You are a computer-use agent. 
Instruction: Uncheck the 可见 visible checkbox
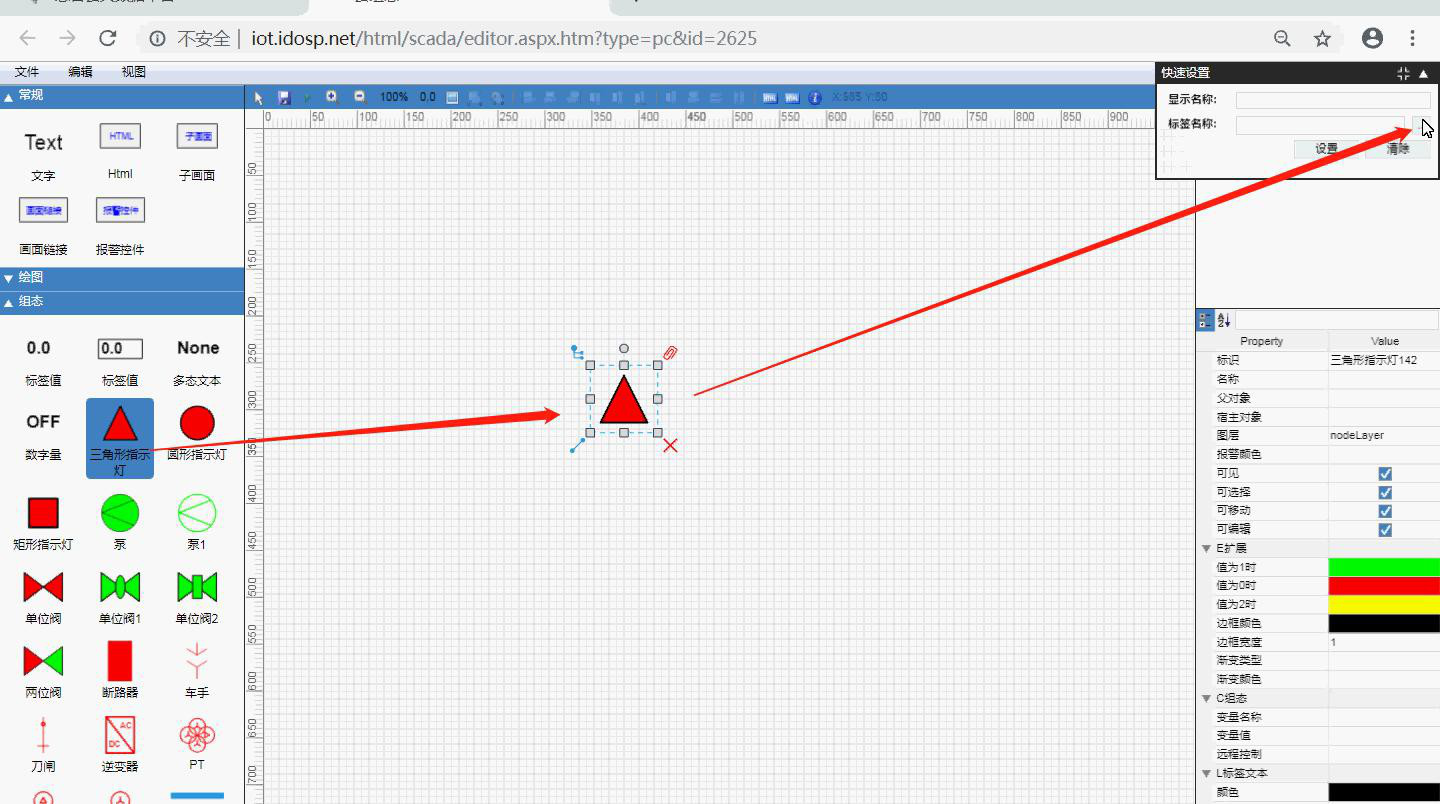pos(1385,473)
